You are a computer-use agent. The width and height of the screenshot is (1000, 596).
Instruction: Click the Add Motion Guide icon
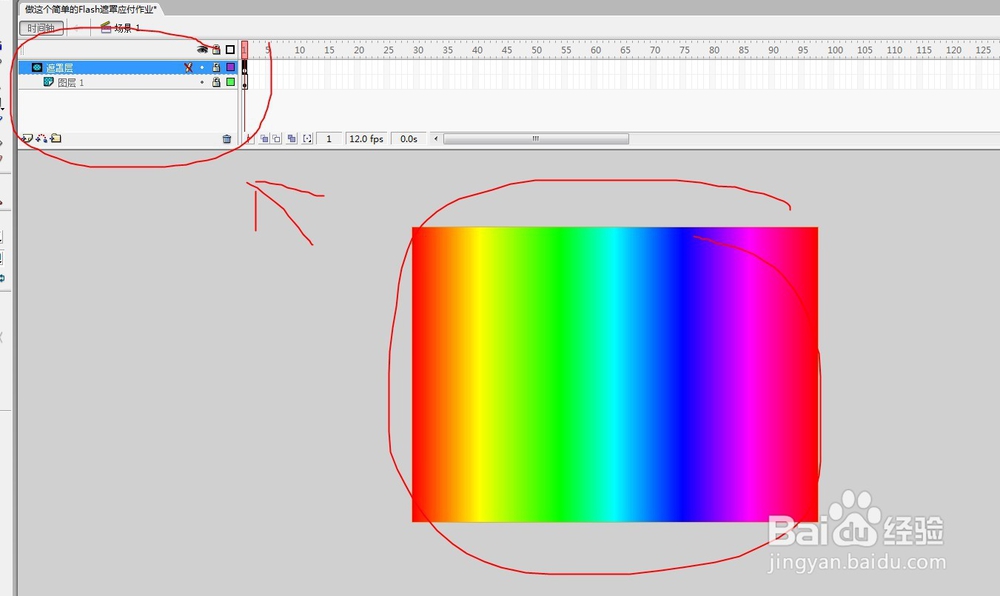click(x=41, y=138)
